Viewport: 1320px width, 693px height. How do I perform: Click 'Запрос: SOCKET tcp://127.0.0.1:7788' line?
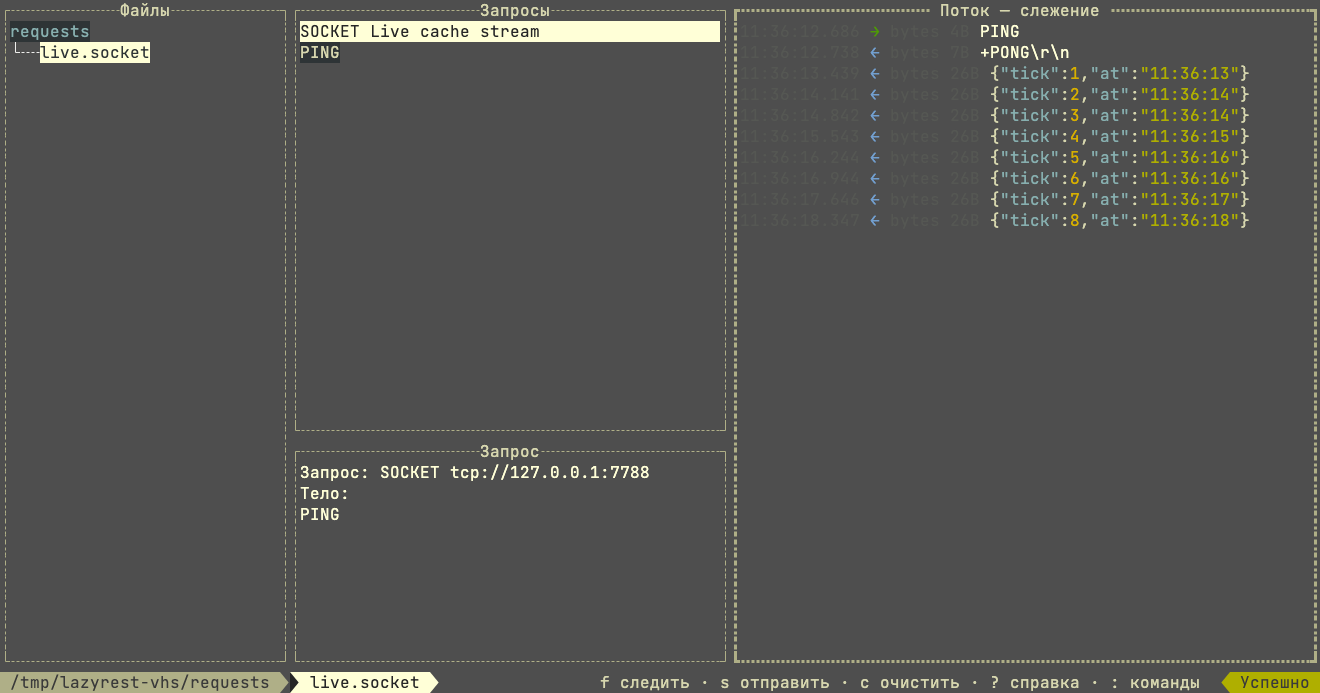(x=475, y=472)
